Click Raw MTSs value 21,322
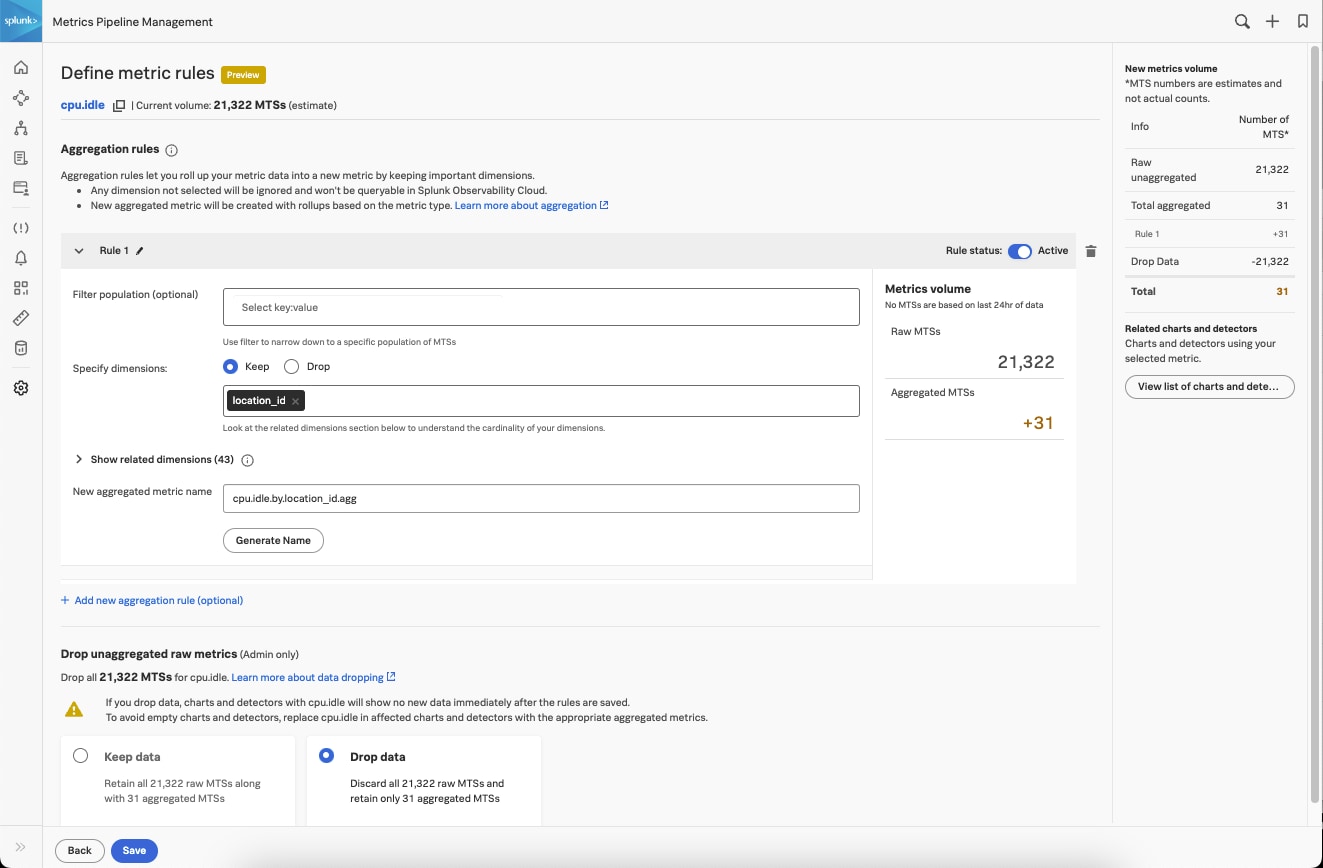This screenshot has width=1323, height=868. pyautogui.click(x=1026, y=362)
